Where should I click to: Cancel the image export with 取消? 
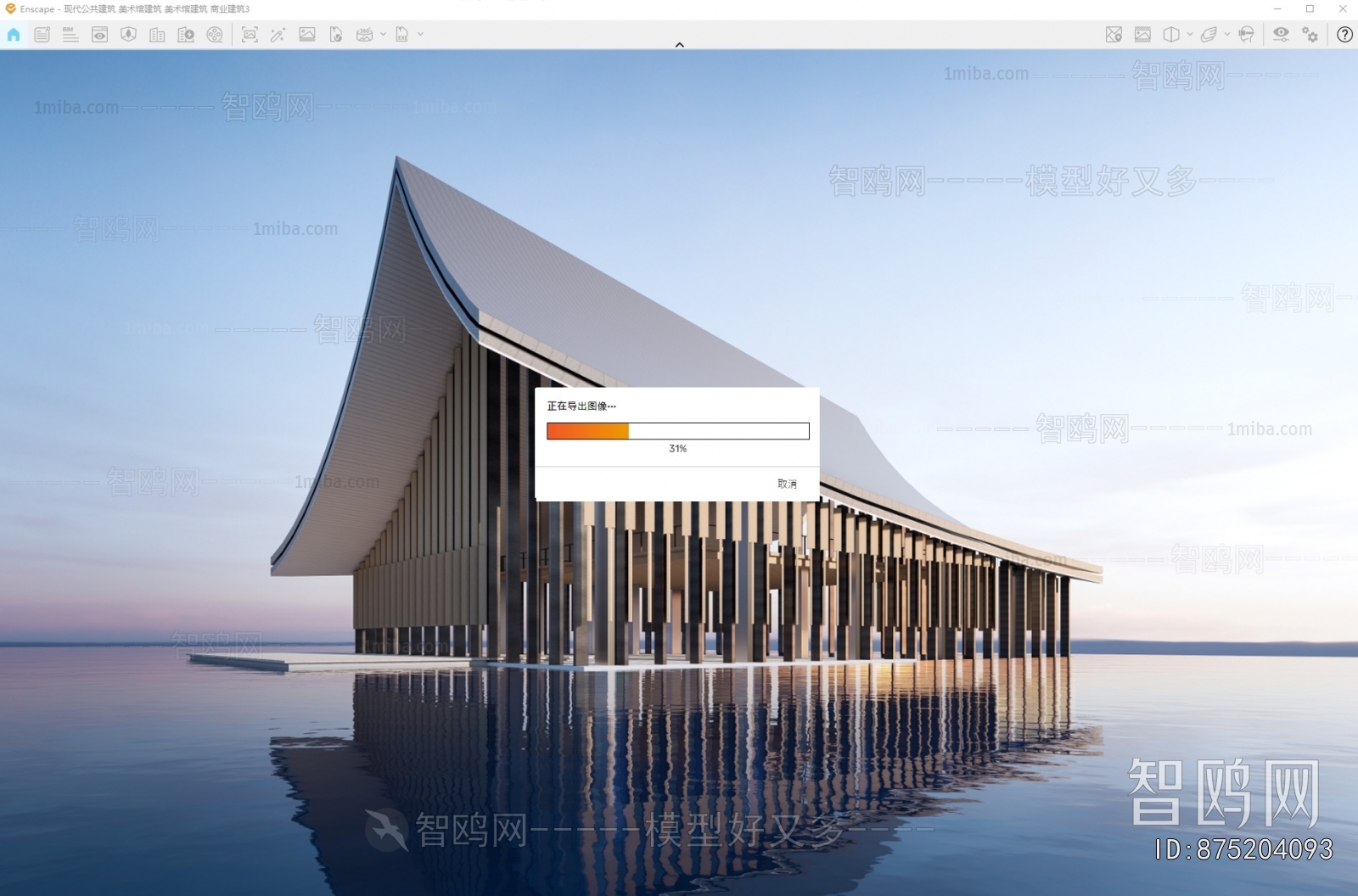coord(786,483)
